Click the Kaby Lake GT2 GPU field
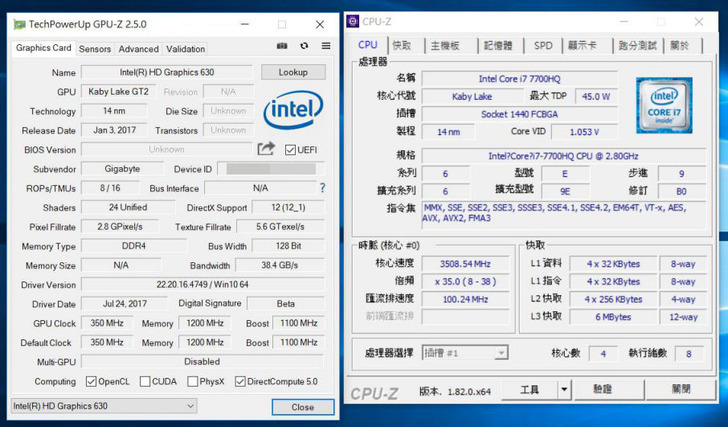Screen dimensions: 728x427 (x=118, y=91)
